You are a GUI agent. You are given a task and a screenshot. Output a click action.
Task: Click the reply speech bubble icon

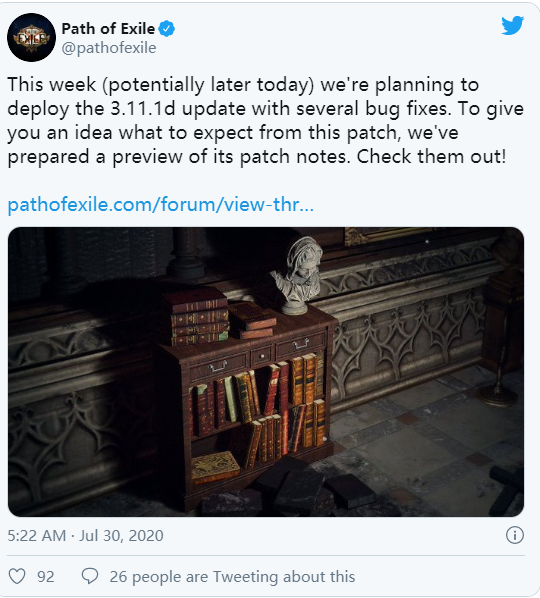point(90,576)
